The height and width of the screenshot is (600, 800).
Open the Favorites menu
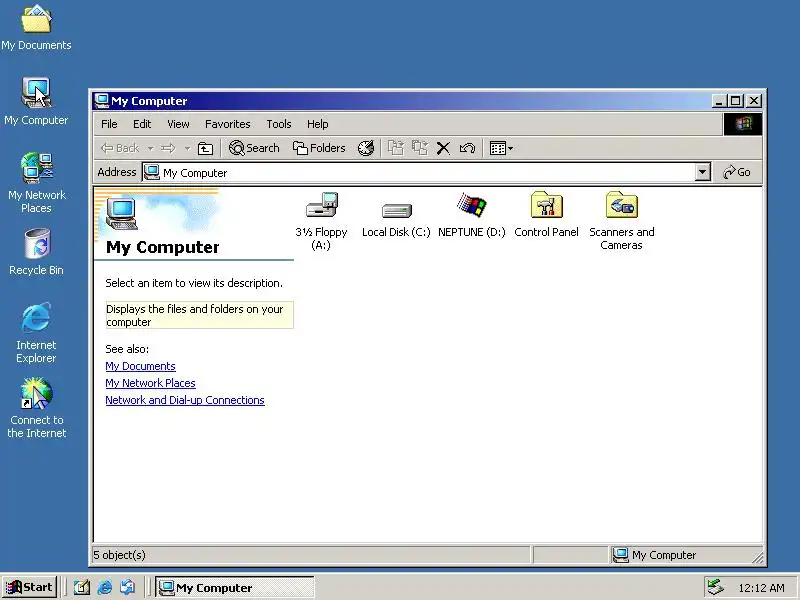pos(228,124)
